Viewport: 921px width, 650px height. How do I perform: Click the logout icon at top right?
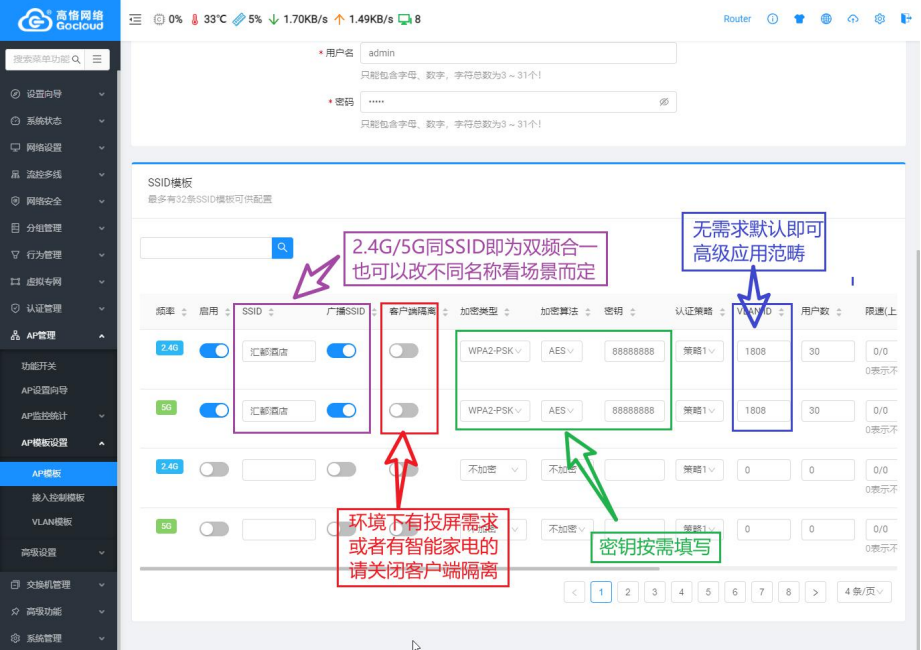click(906, 19)
